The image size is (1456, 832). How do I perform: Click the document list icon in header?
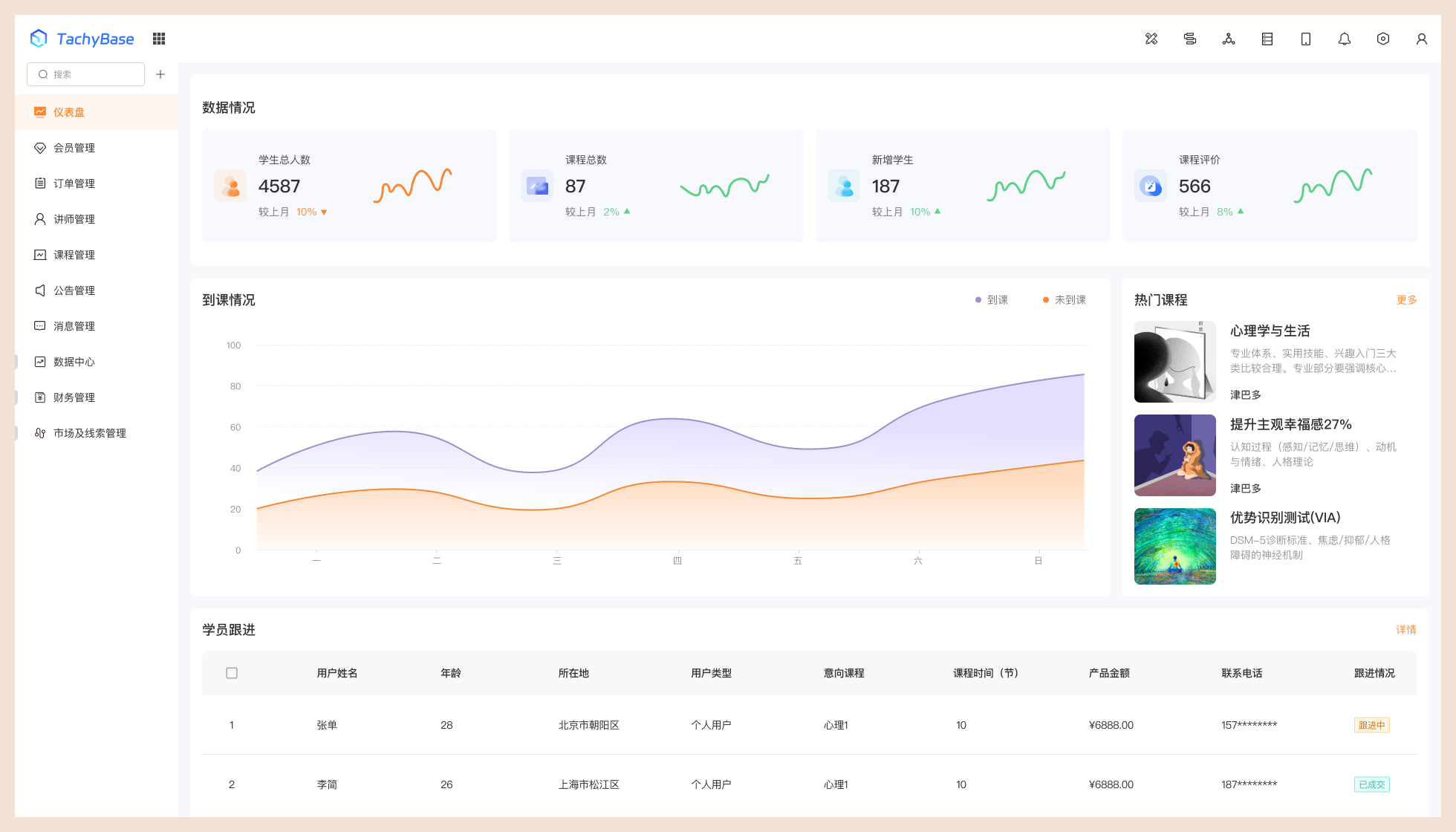(1267, 39)
